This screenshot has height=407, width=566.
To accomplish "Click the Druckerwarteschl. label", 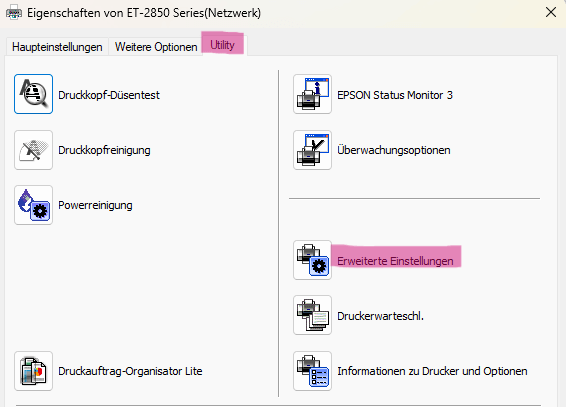I will click(x=380, y=316).
